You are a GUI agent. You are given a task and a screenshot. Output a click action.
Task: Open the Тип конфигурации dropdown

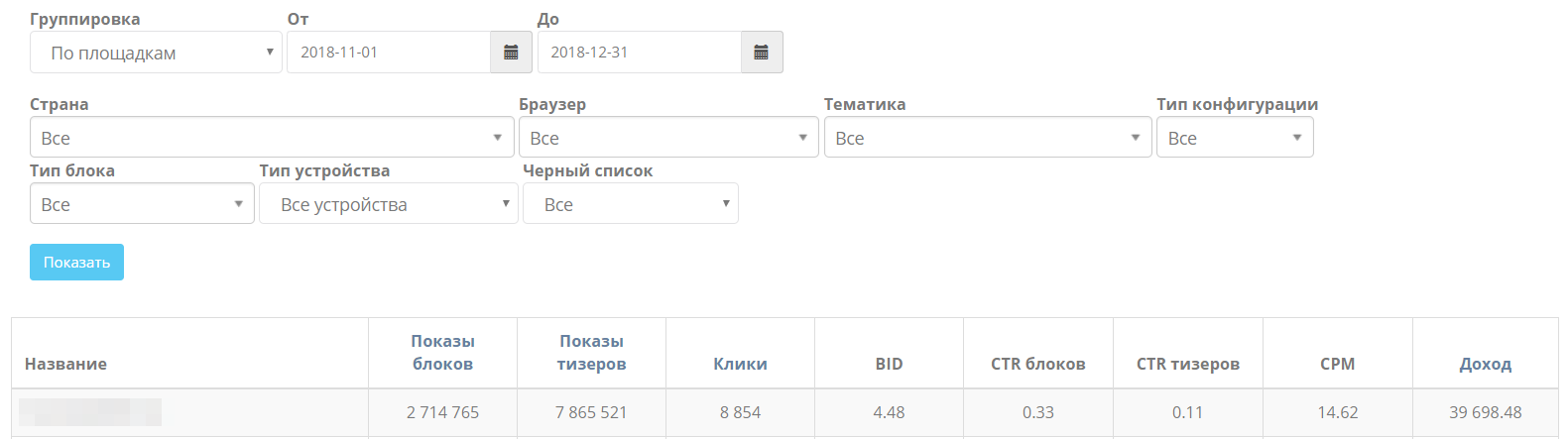click(x=1235, y=138)
